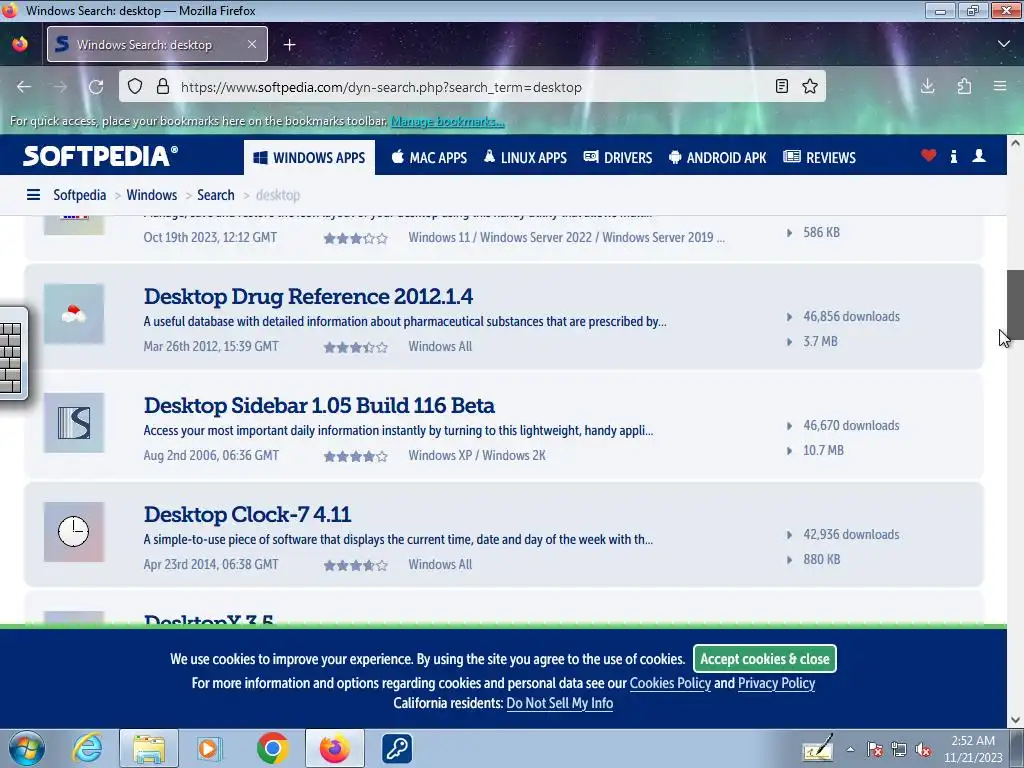Click the address bar URL field
The image size is (1024, 768).
pos(470,87)
